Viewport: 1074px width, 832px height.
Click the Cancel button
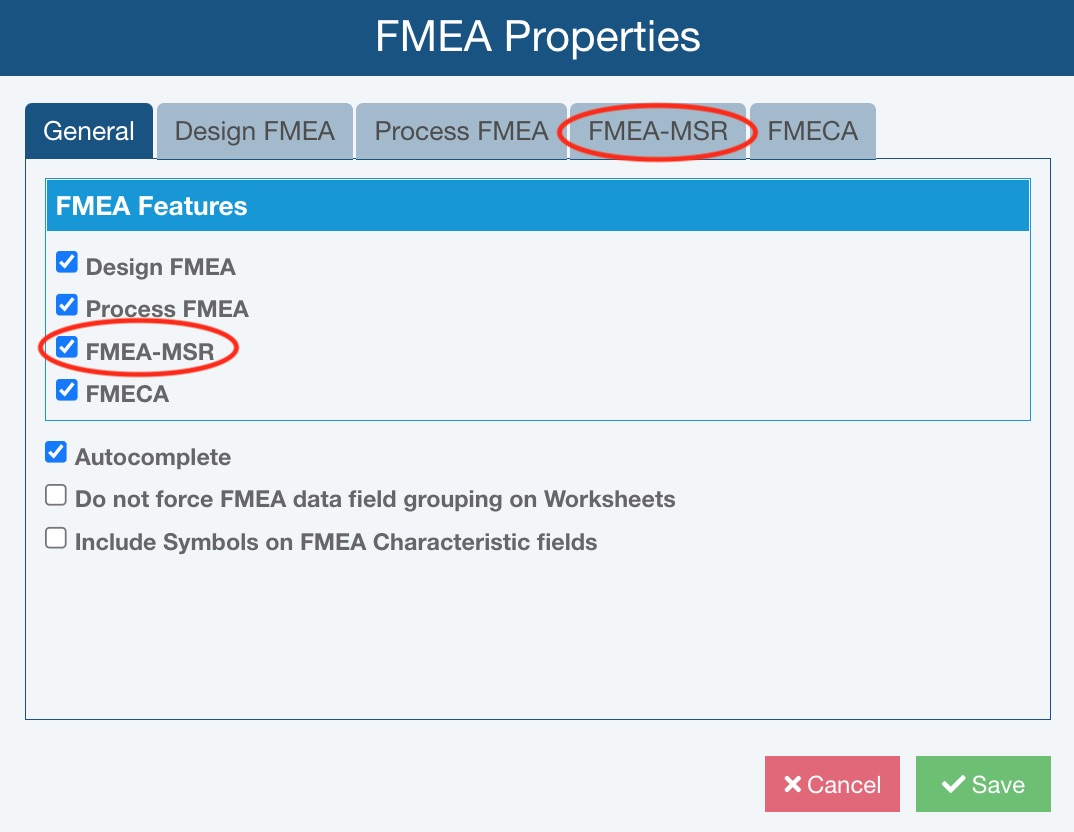pos(832,784)
